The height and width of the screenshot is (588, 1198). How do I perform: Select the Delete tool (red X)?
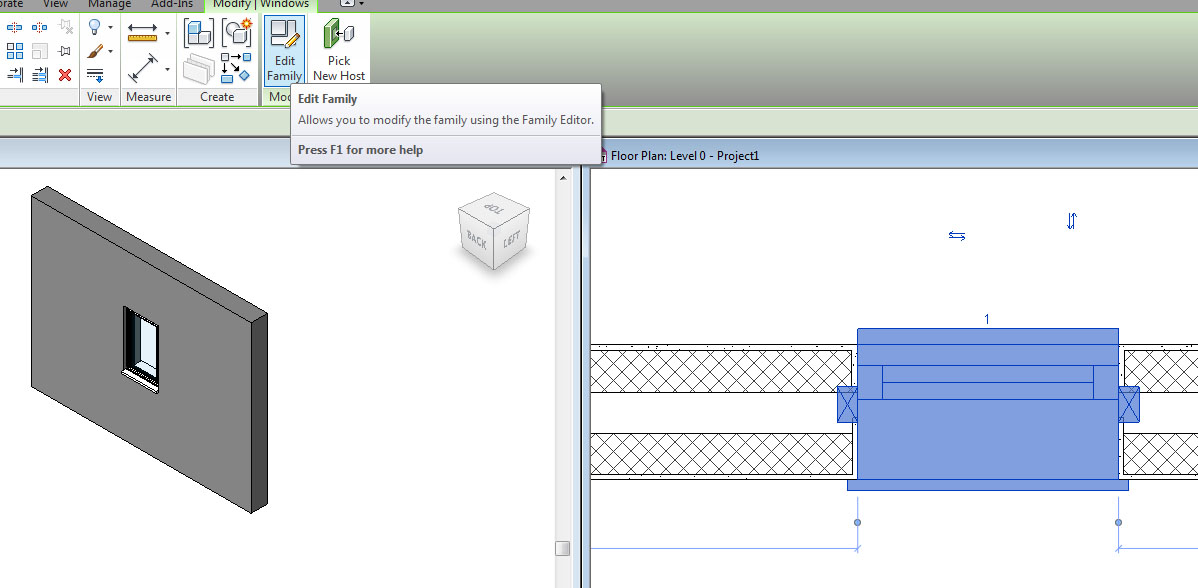67,75
